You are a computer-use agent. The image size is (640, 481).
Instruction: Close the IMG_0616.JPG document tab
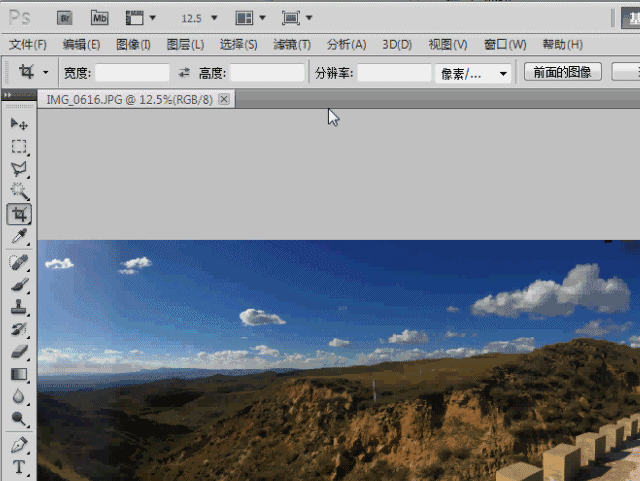(x=224, y=99)
